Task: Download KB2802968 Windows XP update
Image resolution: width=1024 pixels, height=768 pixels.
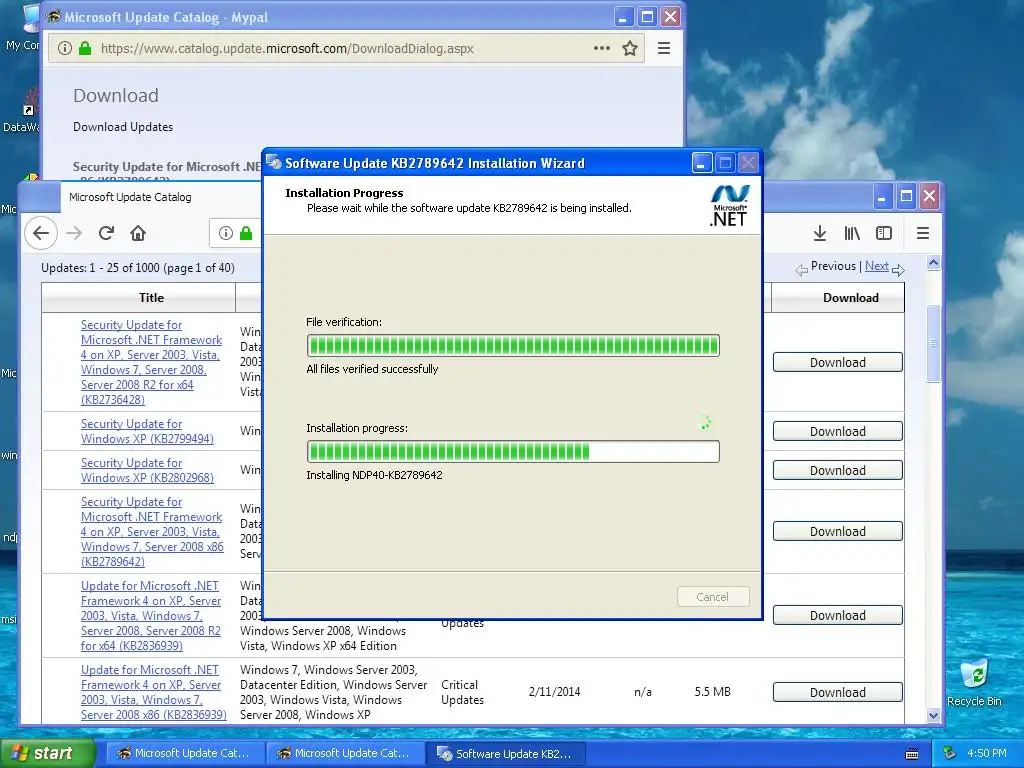Action: pos(838,471)
